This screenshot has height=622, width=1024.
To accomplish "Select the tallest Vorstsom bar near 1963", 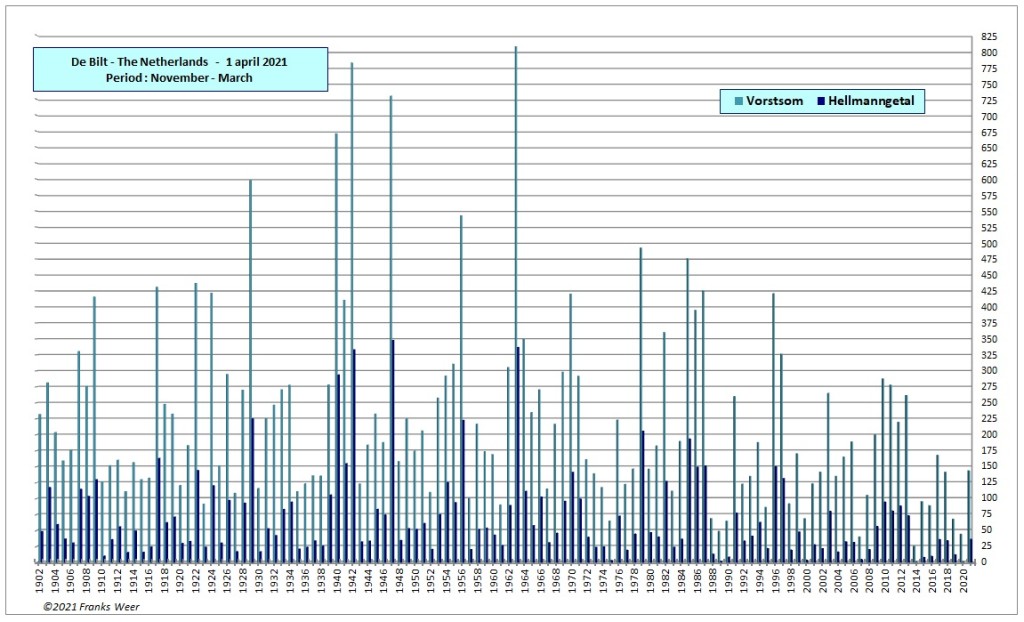I will (516, 300).
